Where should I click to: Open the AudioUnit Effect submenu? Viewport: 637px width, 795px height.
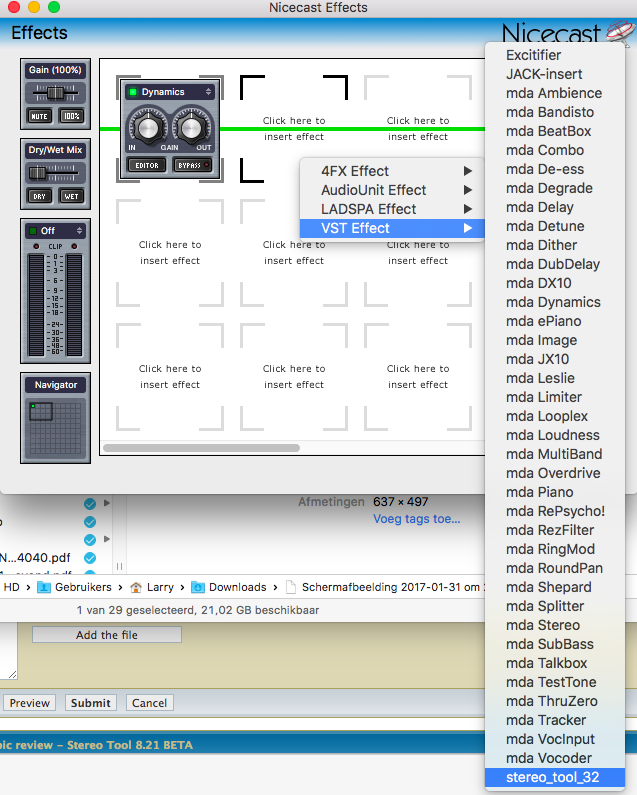click(x=392, y=190)
